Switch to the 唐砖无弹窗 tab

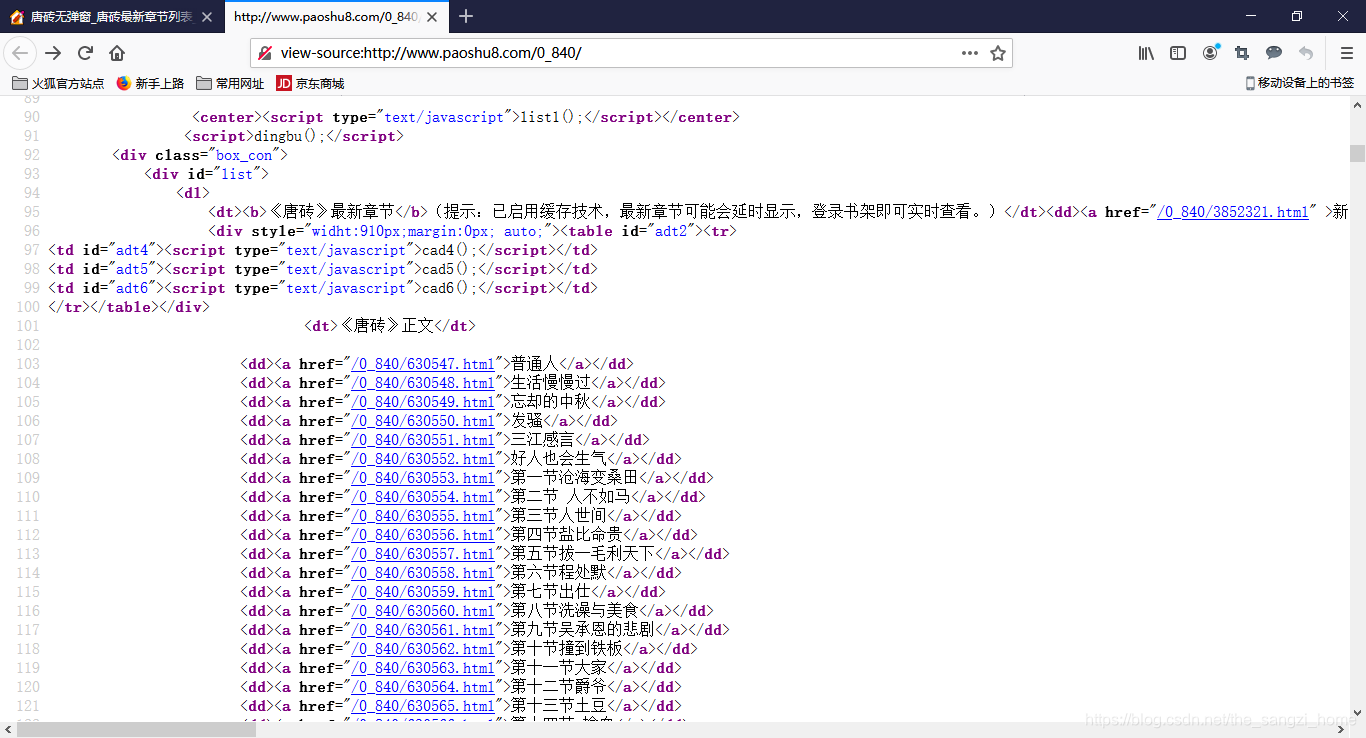110,17
